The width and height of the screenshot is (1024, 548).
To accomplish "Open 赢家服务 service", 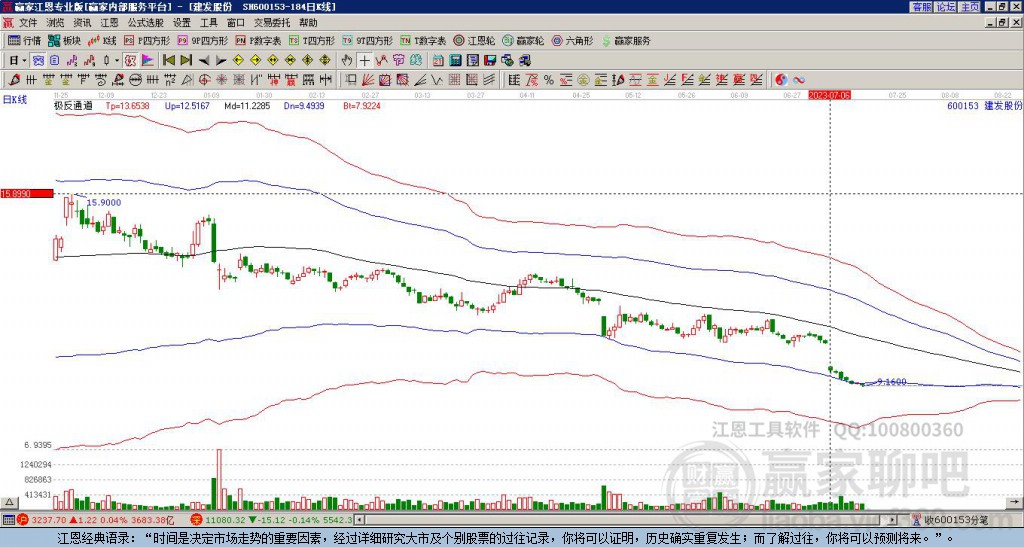I will click(x=626, y=40).
